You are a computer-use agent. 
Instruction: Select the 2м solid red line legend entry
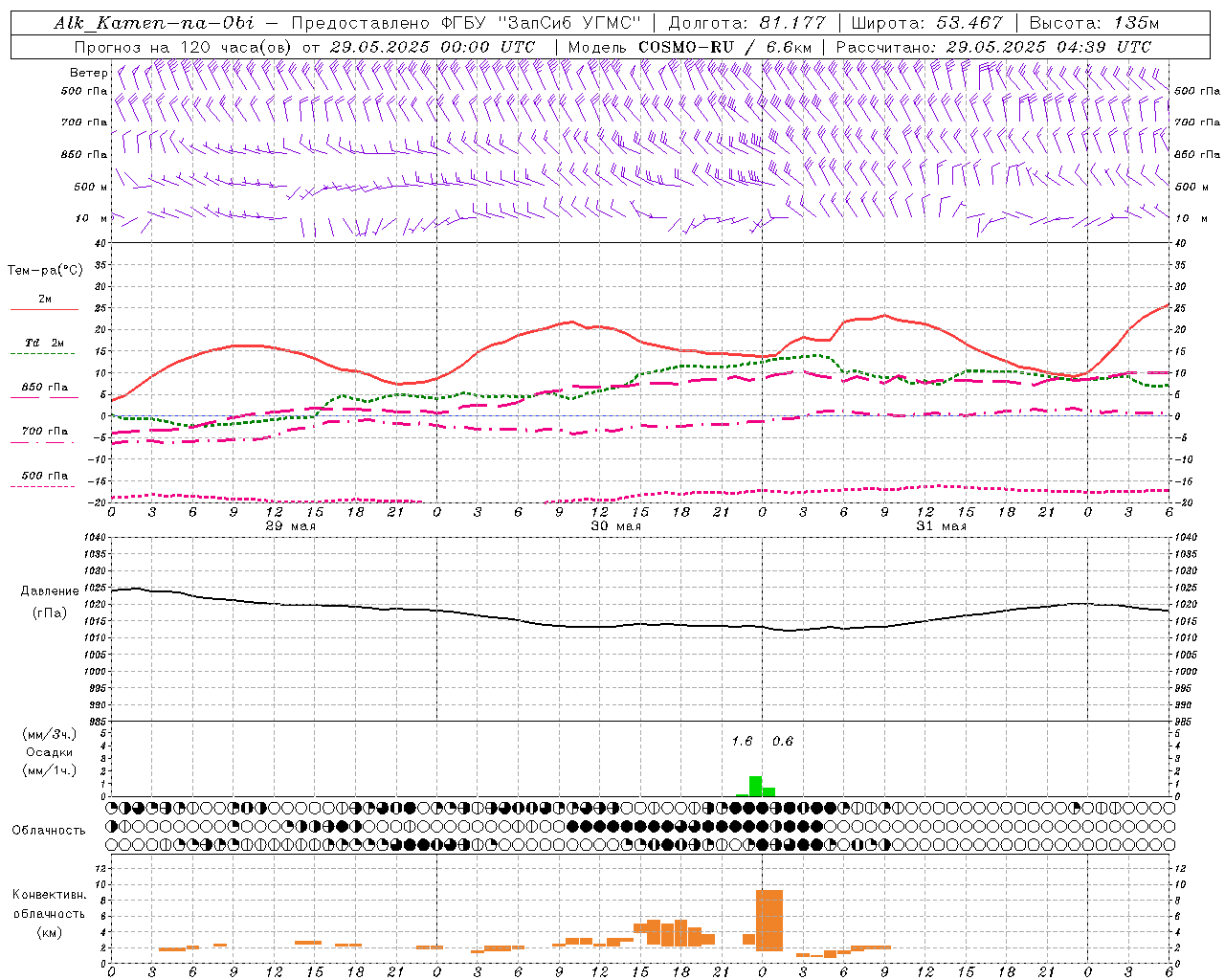[44, 302]
